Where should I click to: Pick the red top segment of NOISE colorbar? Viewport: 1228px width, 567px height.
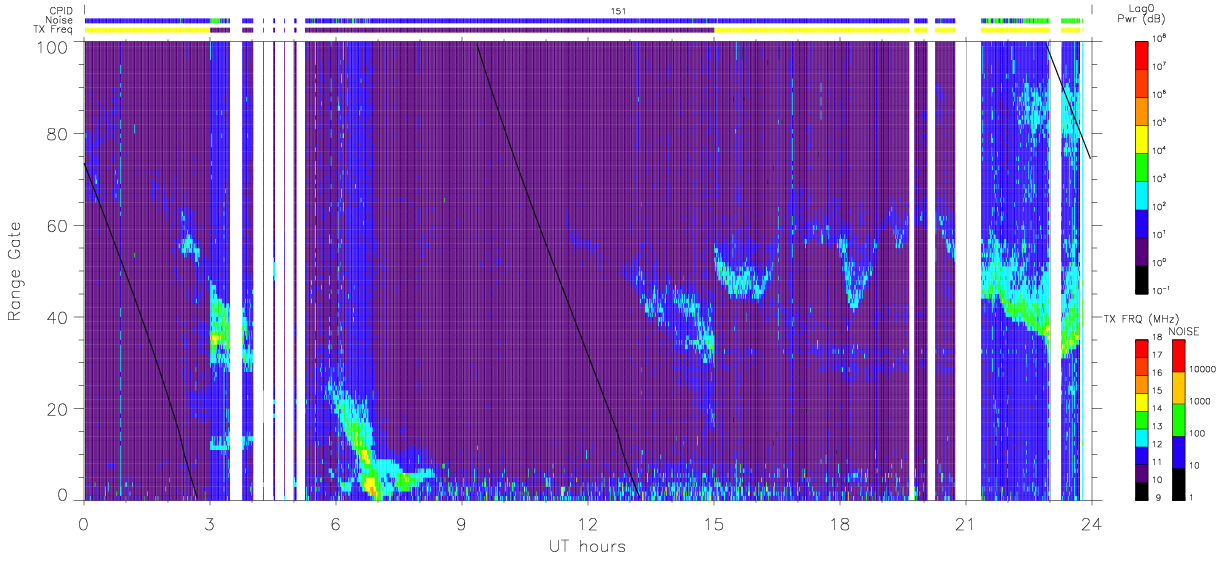(x=1178, y=356)
